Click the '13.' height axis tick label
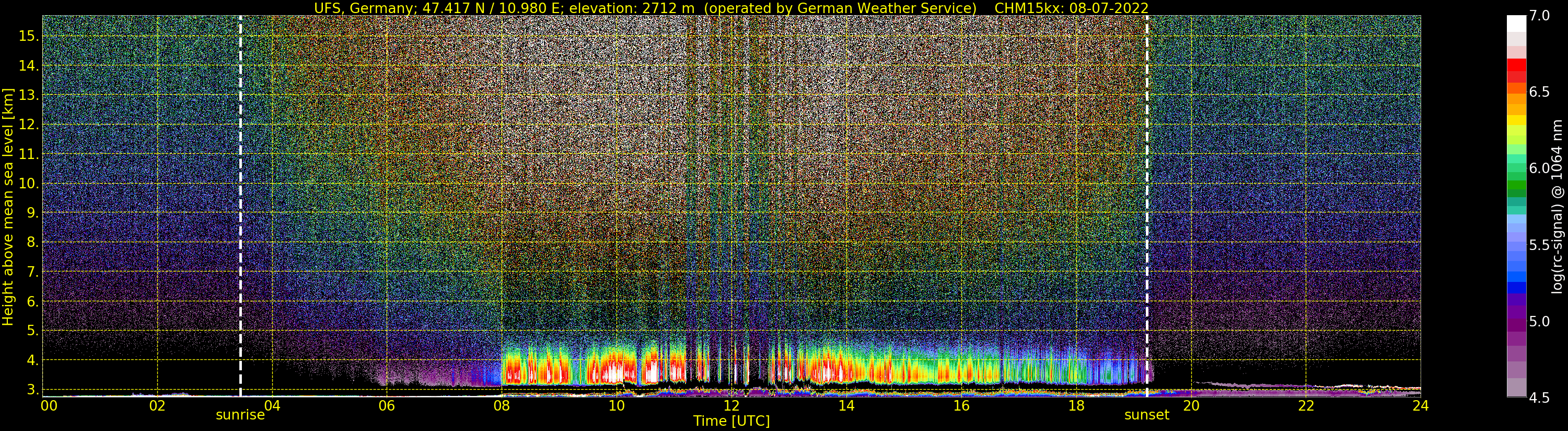Viewport: 1568px width, 431px height. (29, 95)
